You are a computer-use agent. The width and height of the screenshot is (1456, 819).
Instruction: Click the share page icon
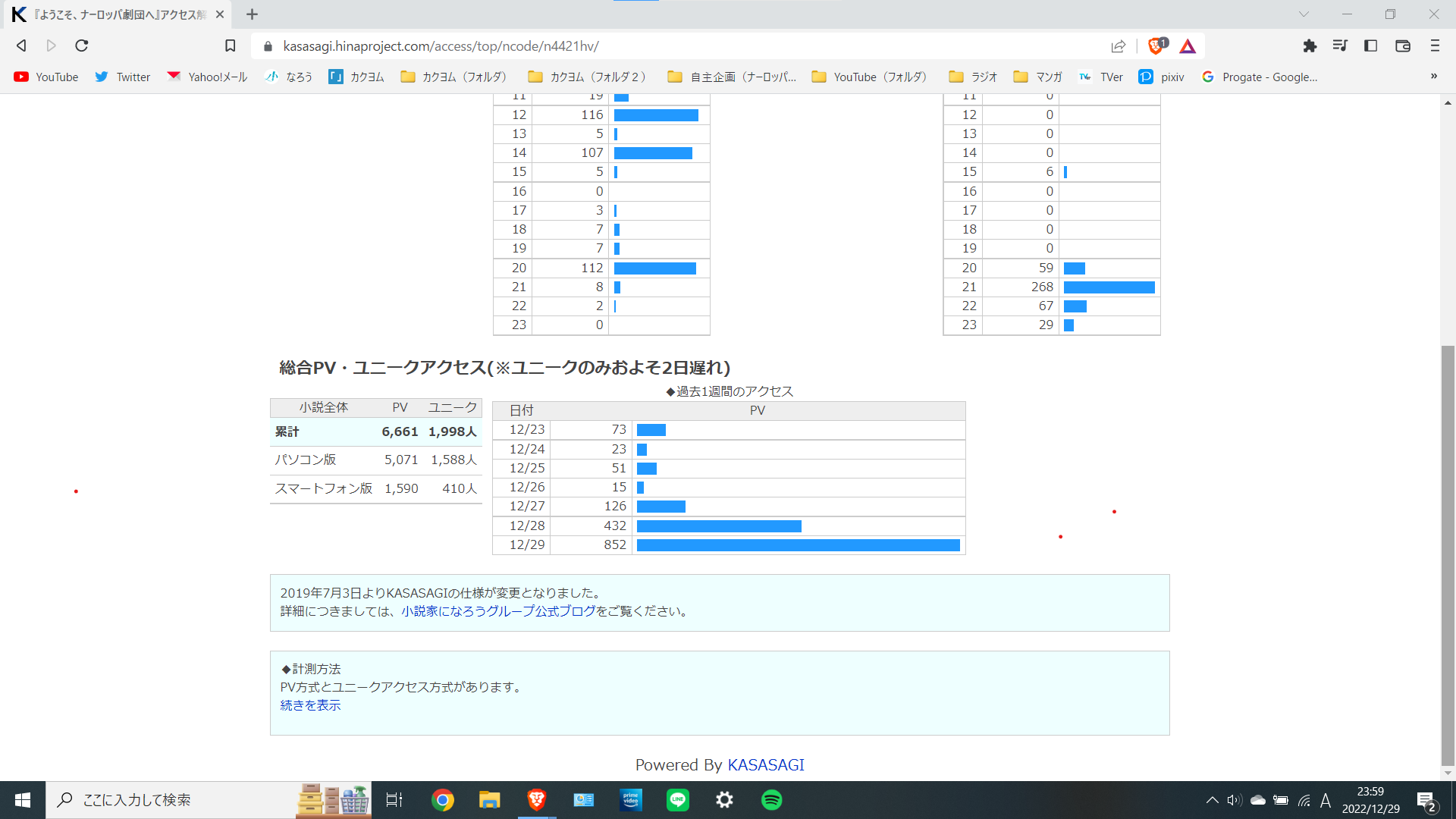click(1119, 46)
